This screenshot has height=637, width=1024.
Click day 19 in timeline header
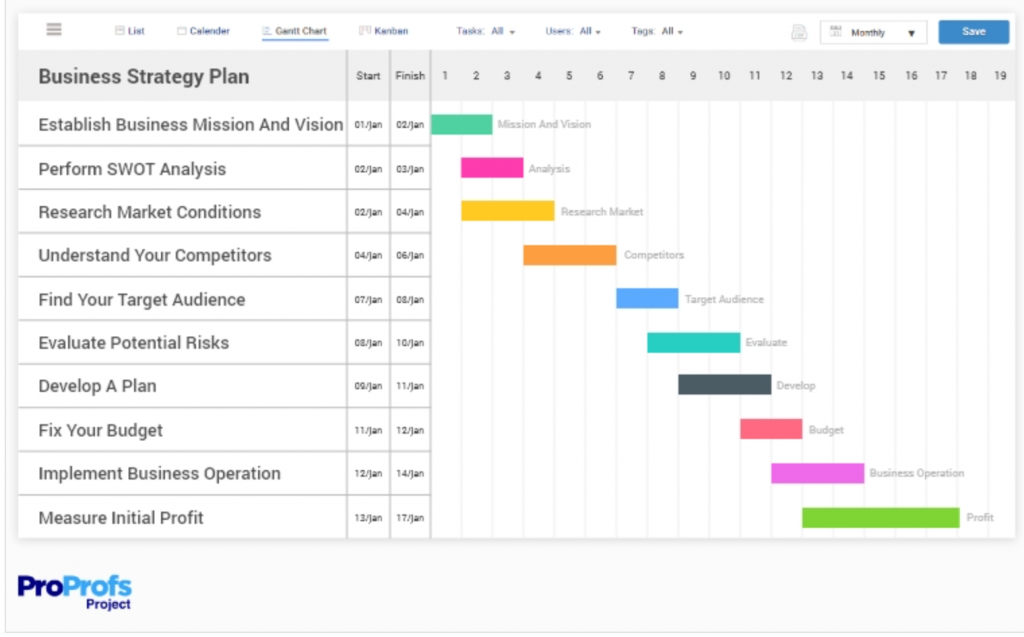click(1000, 76)
